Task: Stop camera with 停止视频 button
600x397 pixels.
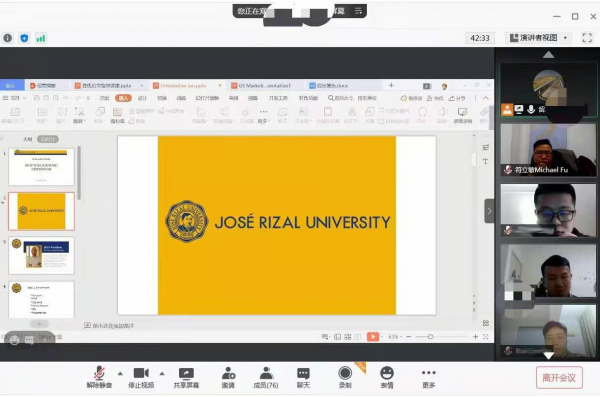Action: coord(141,377)
